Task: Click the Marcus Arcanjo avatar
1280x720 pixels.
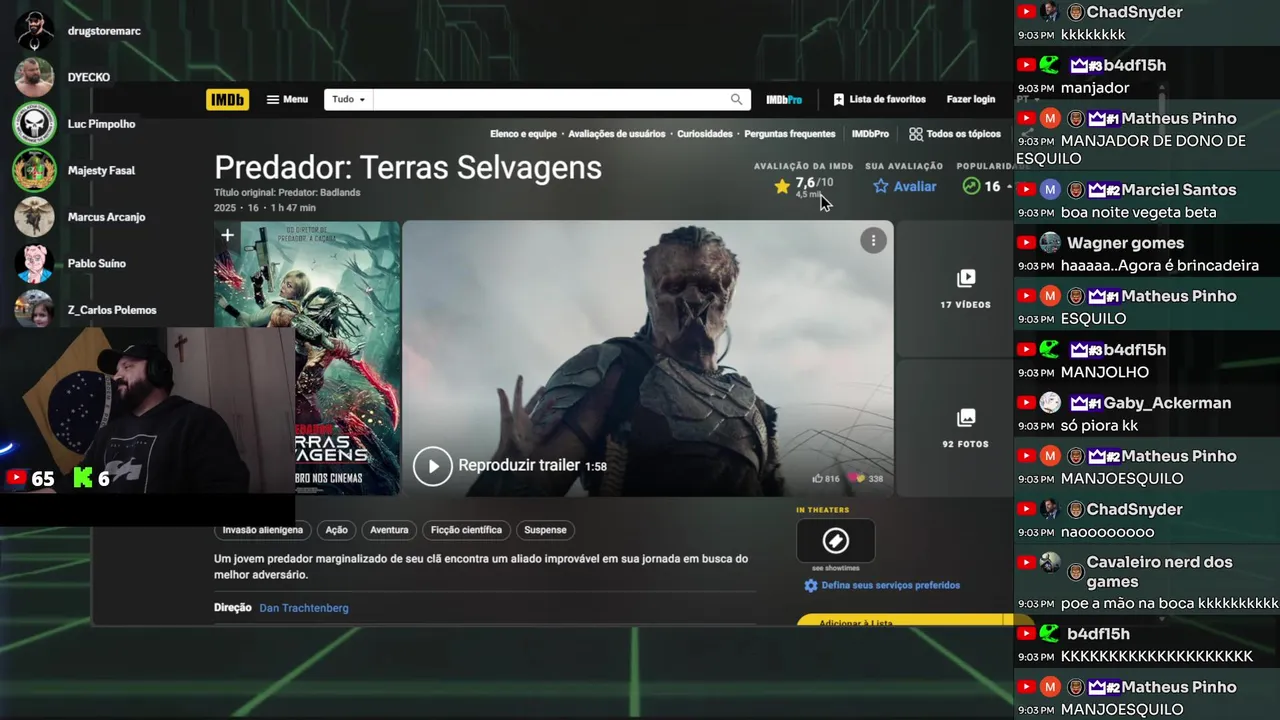Action: tap(34, 217)
